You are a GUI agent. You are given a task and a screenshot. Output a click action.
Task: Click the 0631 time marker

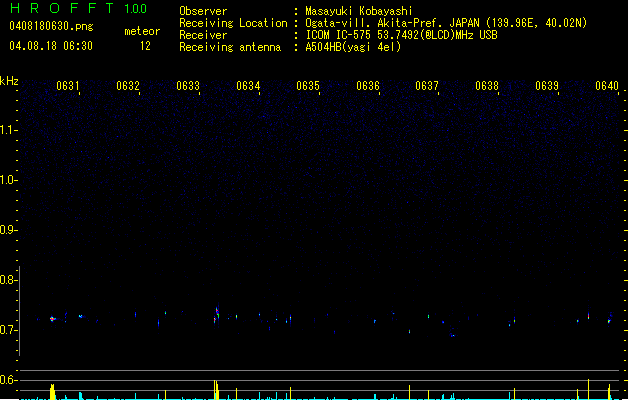67,86
